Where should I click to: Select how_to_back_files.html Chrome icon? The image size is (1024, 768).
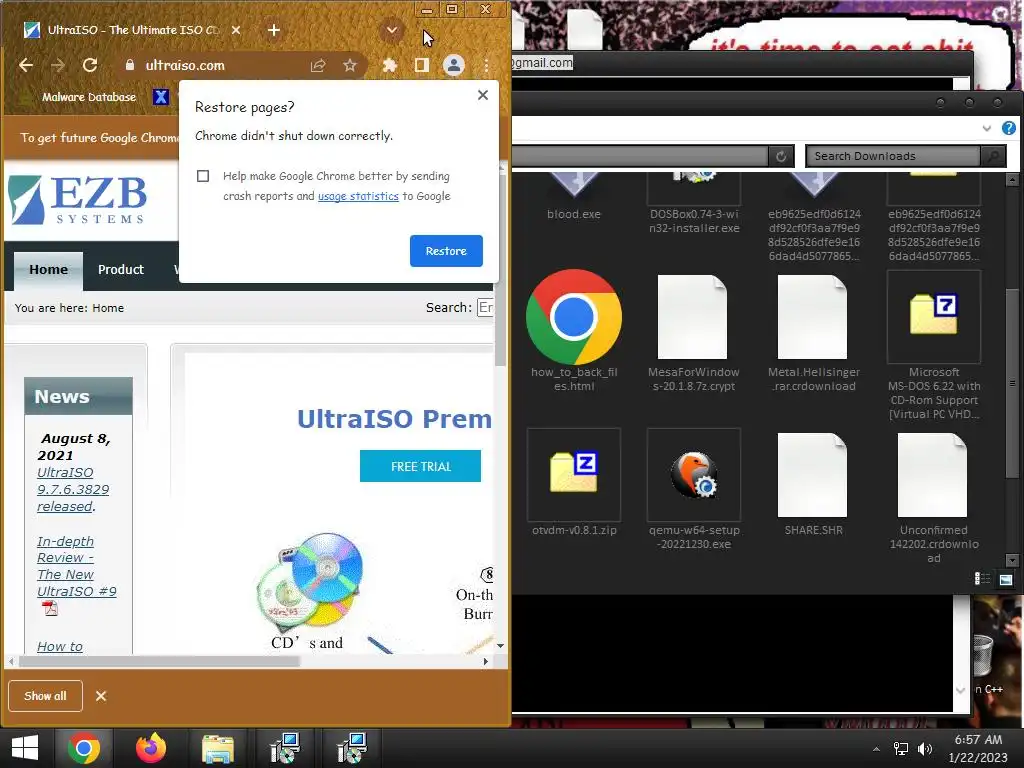[x=573, y=330]
